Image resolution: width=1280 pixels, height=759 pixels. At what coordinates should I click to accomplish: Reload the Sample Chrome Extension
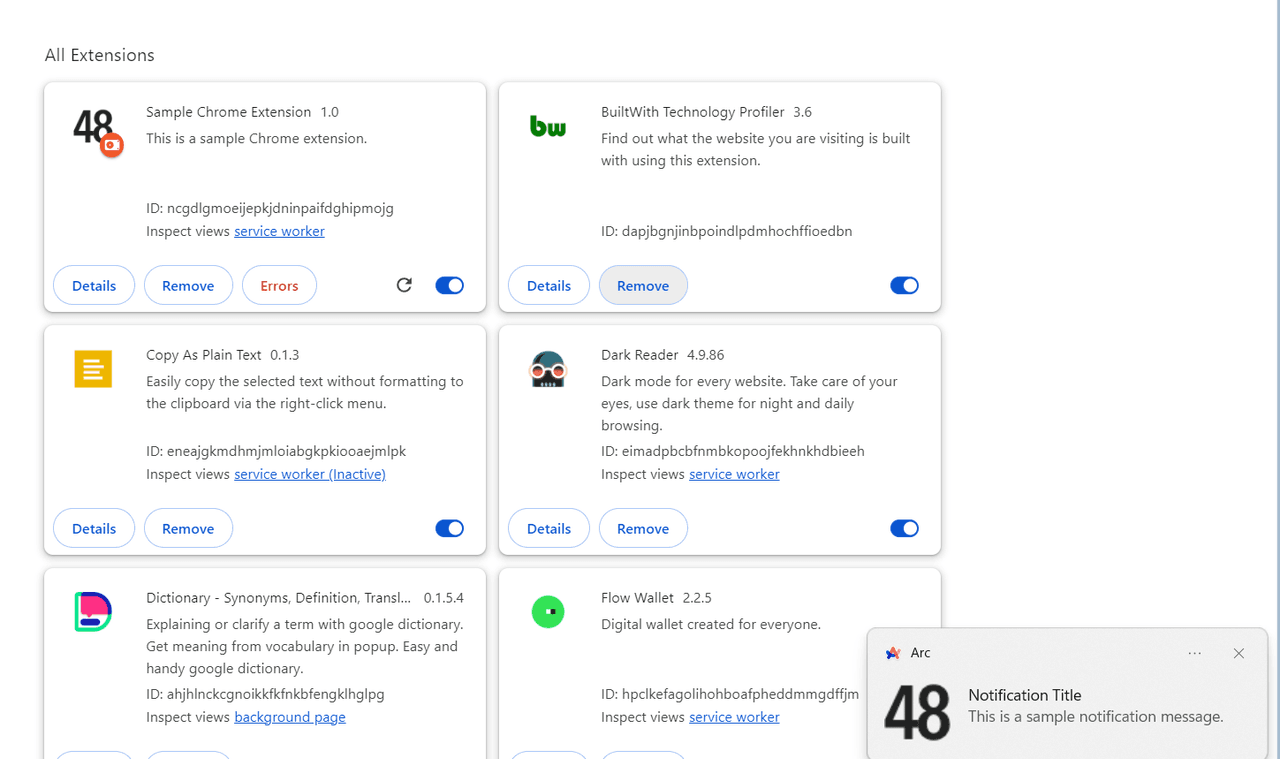pos(404,285)
